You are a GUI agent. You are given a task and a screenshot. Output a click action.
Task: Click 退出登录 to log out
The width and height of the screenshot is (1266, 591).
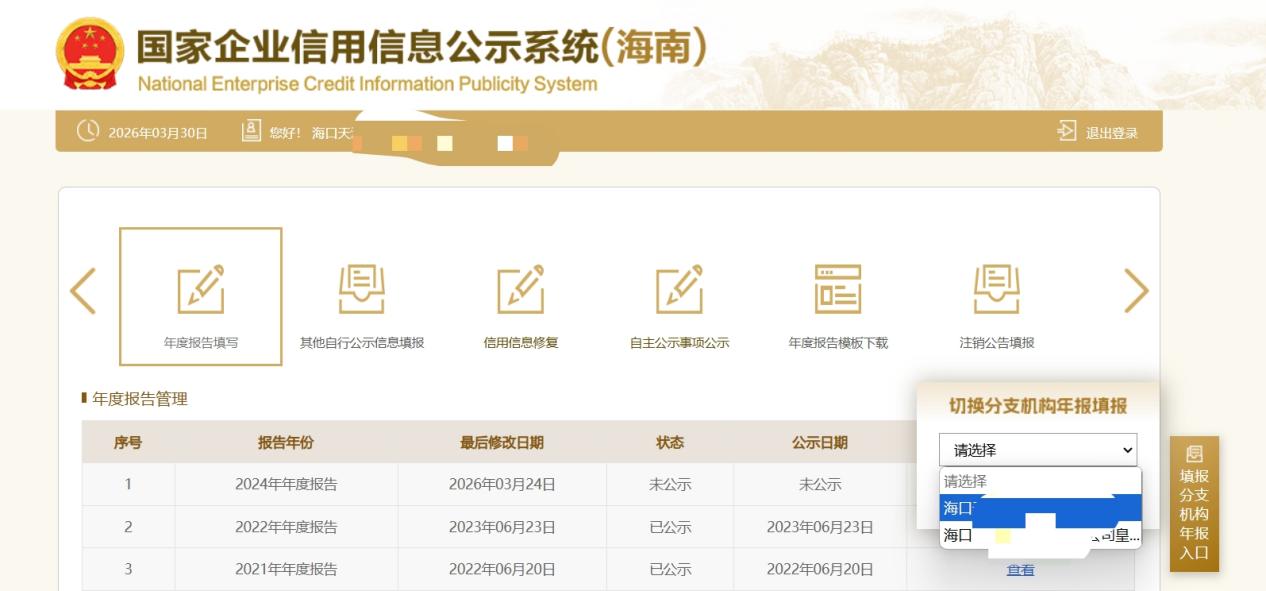tap(1111, 133)
